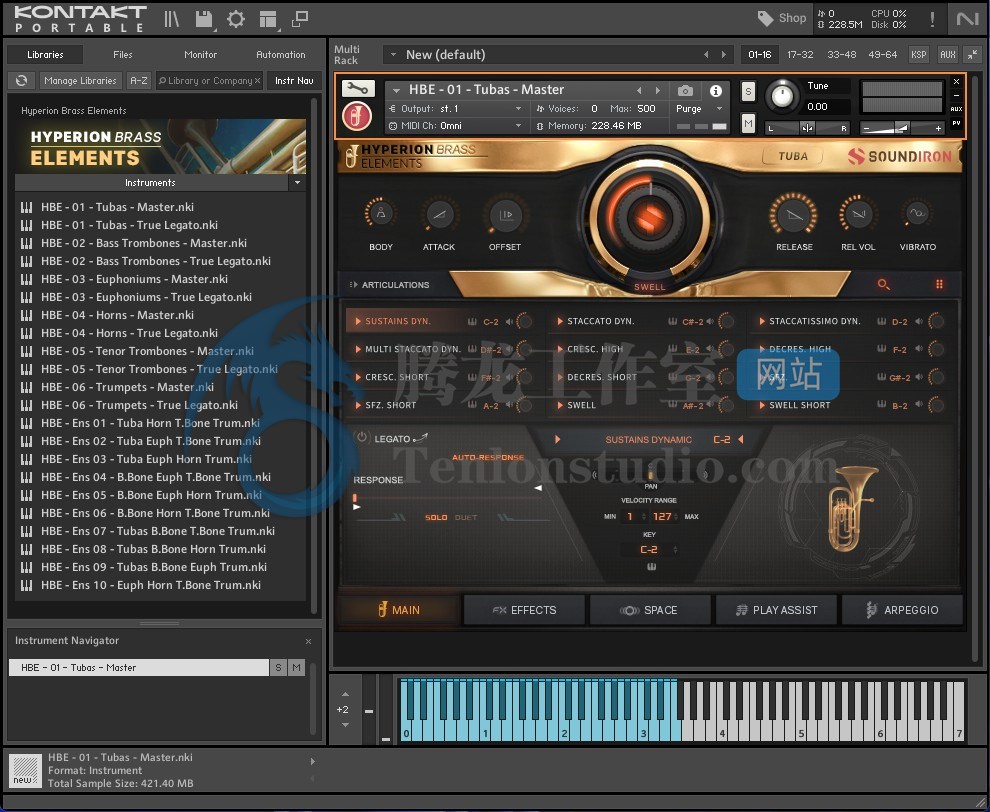990x812 pixels.
Task: Click the Library or Company search field
Action: tap(209, 81)
